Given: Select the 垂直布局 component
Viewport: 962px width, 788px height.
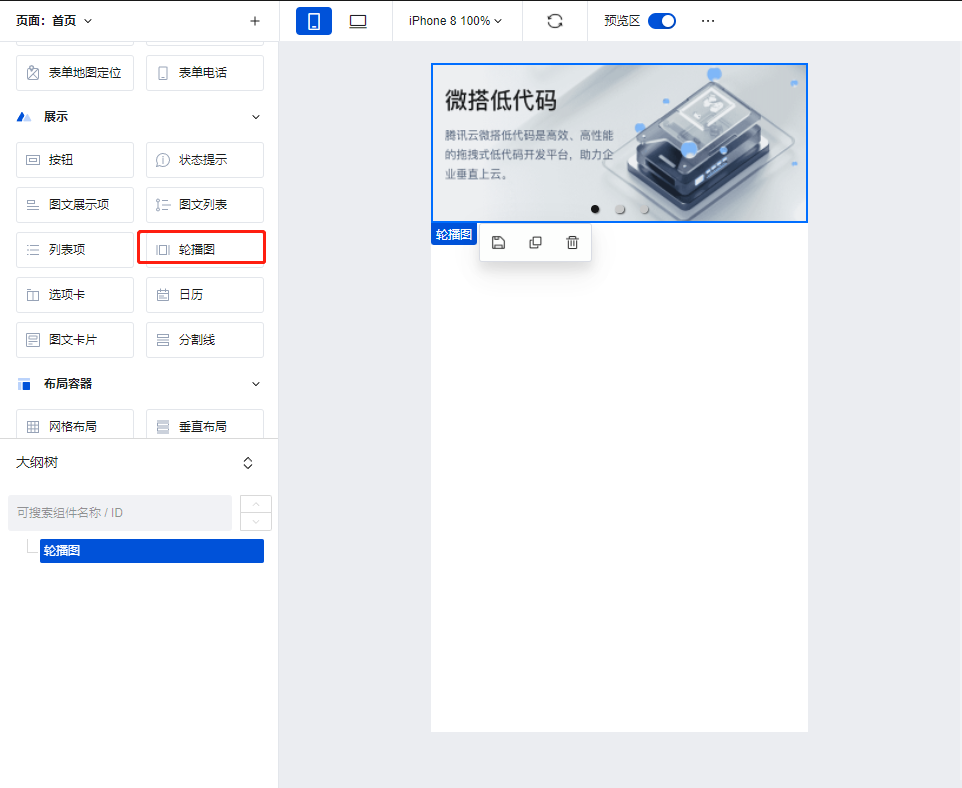Looking at the screenshot, I should [x=205, y=424].
